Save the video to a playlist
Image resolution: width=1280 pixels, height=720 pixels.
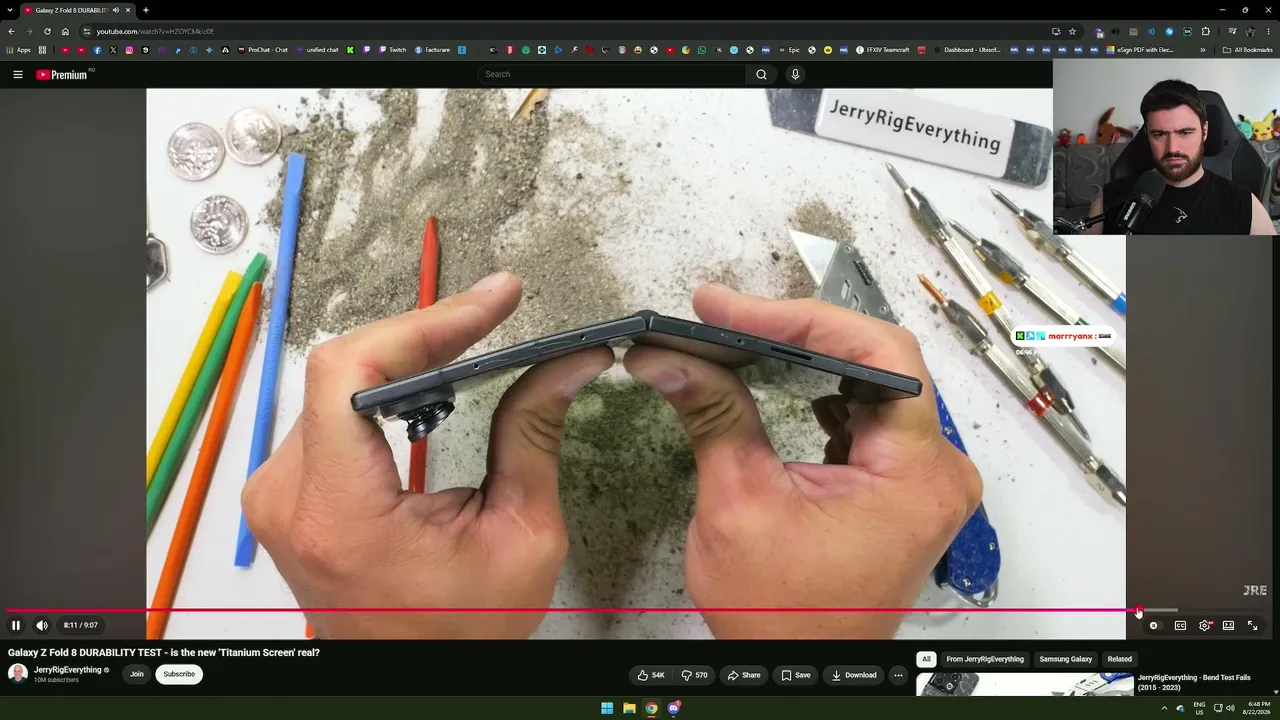pyautogui.click(x=796, y=675)
